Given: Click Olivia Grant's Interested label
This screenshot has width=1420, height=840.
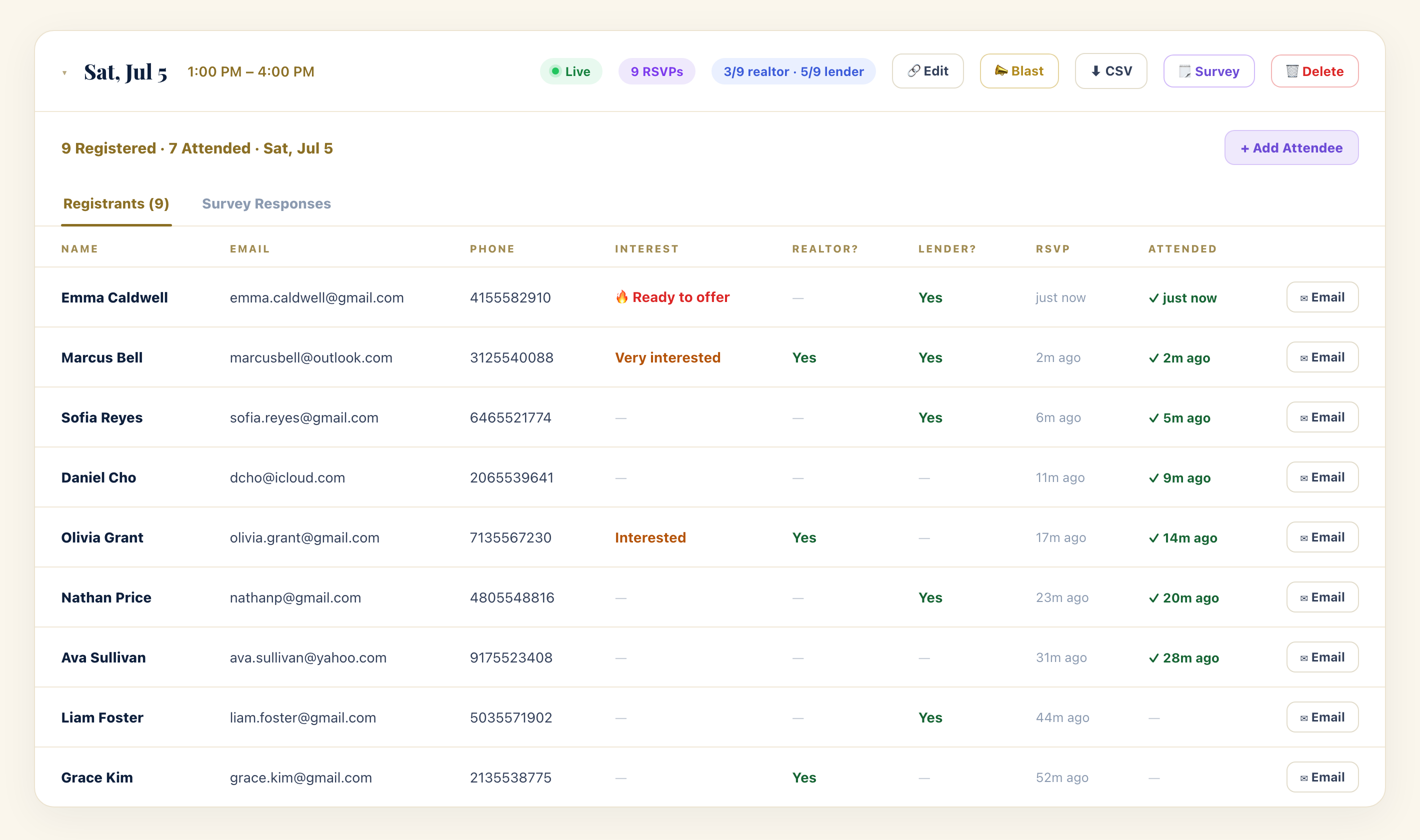Looking at the screenshot, I should 650,537.
